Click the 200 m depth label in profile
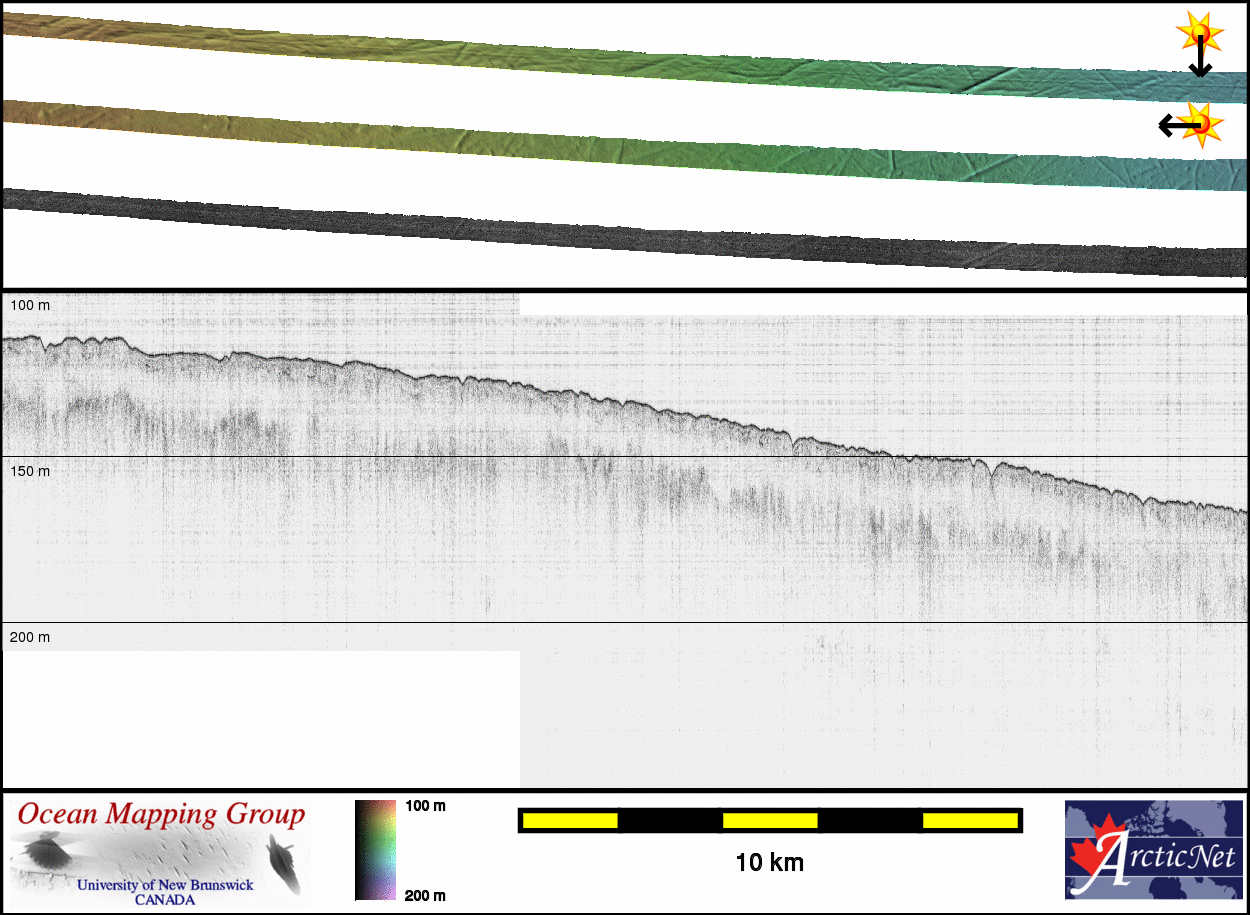Image resolution: width=1250 pixels, height=915 pixels. pyautogui.click(x=30, y=637)
